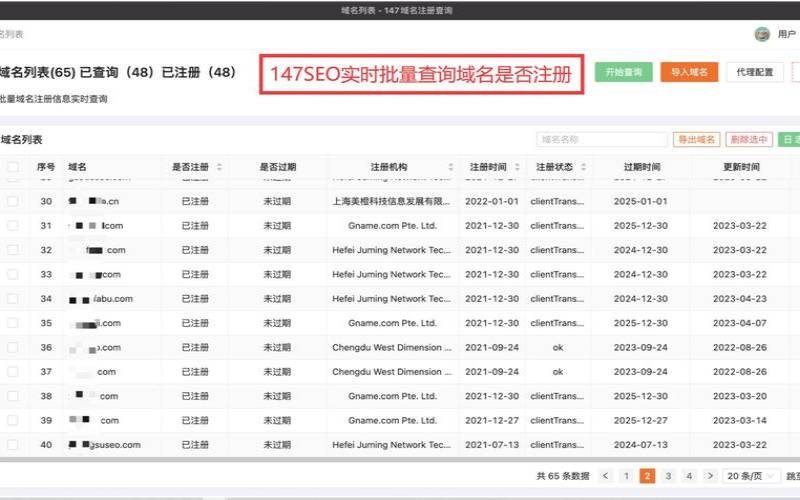The height and width of the screenshot is (500, 800).
Task: Click the 序号 column header
Action: click(x=46, y=167)
